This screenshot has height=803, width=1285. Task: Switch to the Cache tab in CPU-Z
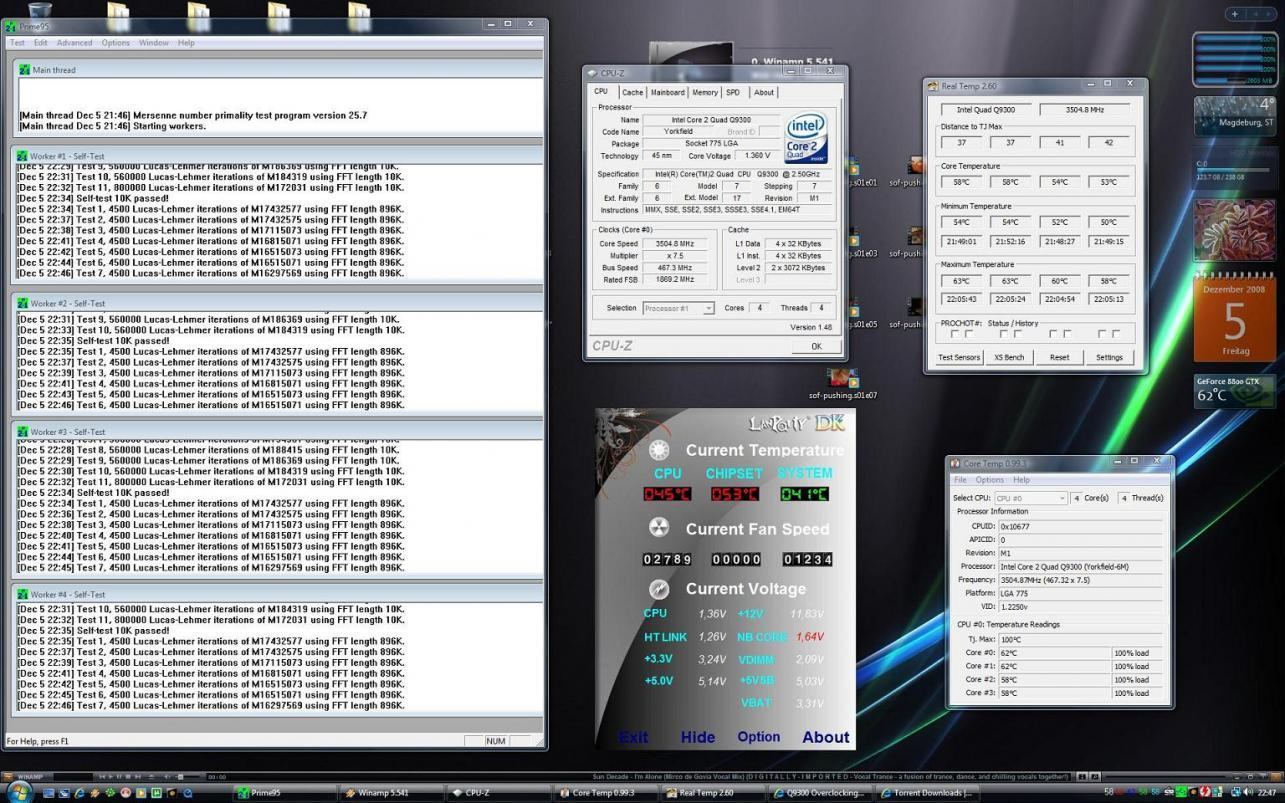pyautogui.click(x=632, y=92)
